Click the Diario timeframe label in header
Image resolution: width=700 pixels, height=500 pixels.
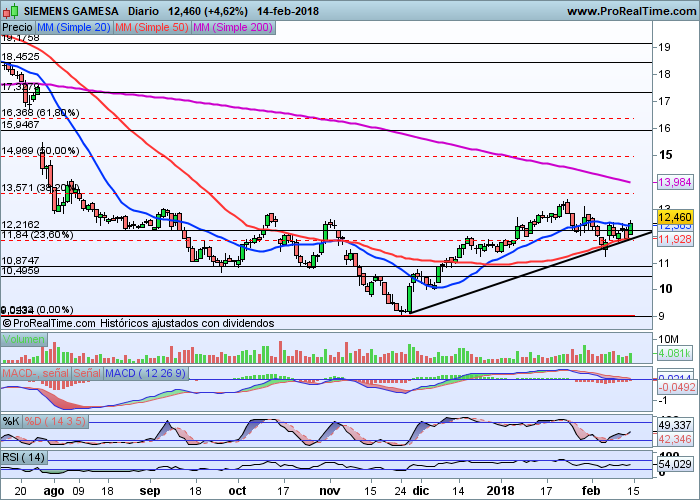tap(147, 9)
